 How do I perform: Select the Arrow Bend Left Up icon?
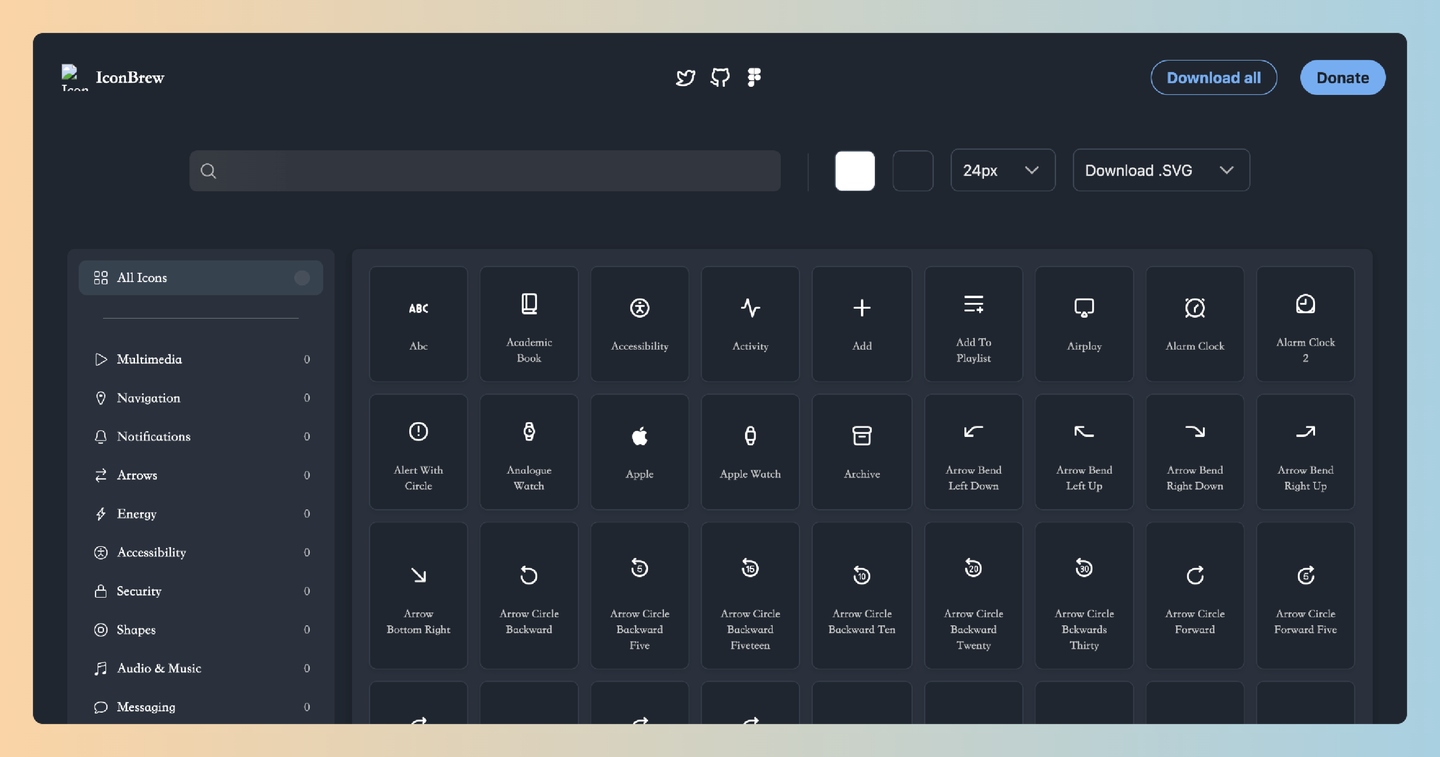(x=1084, y=452)
